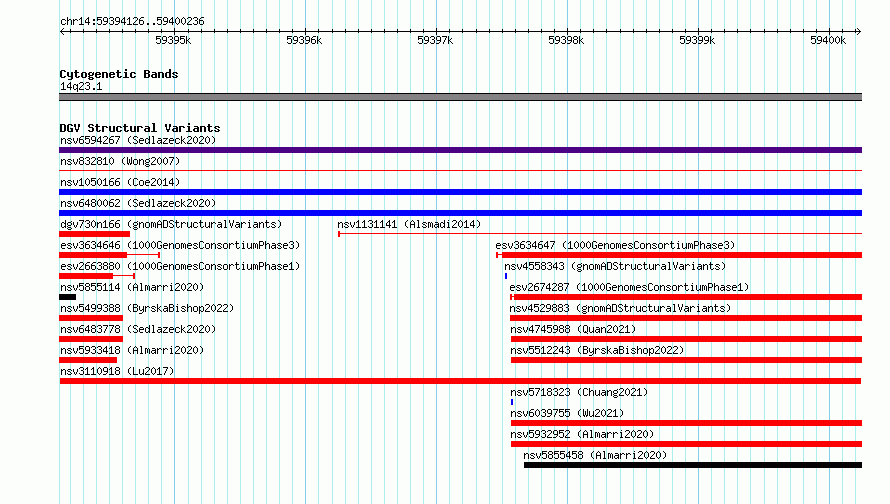
Task: Open nsv6480062 (Sedlazeck2020) variant label
Action: (138, 203)
